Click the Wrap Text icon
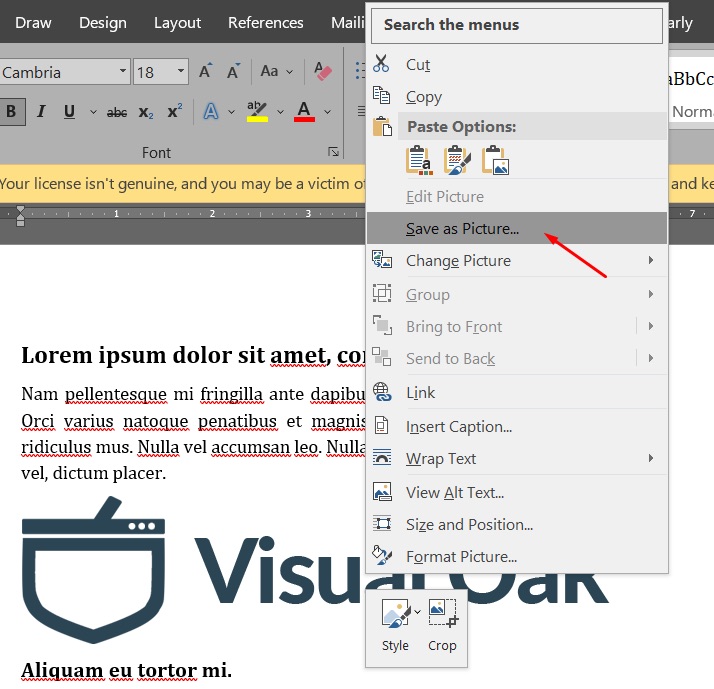Viewport: 714px width, 689px height. click(382, 457)
